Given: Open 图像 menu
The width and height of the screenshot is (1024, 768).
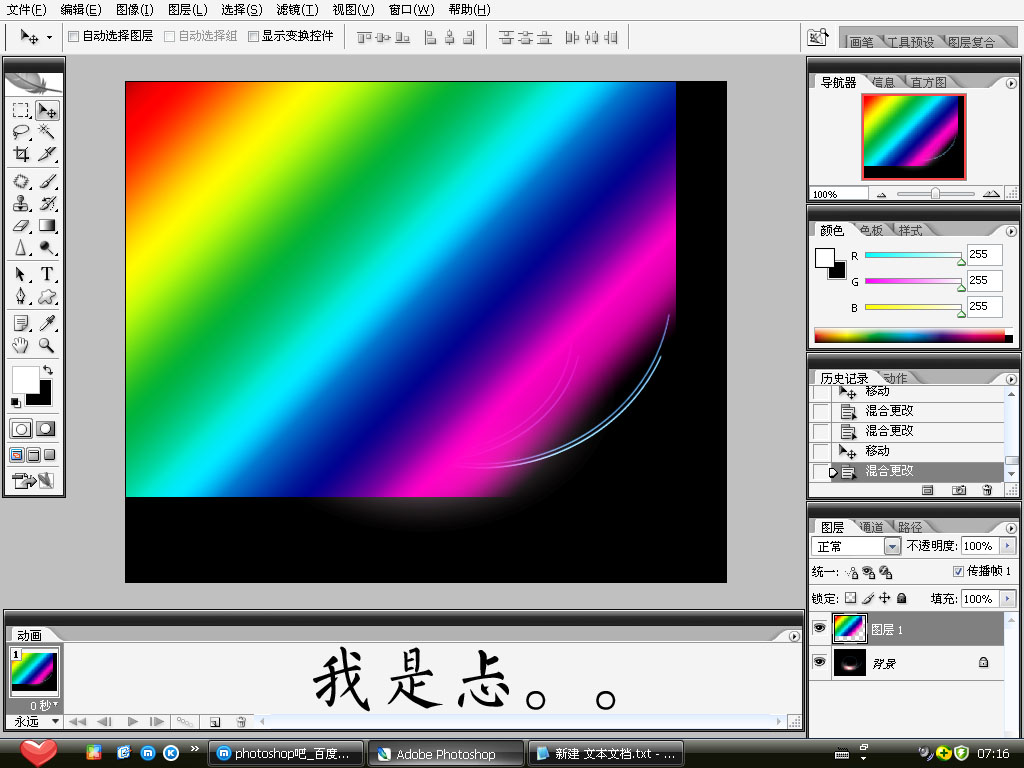Looking at the screenshot, I should pos(135,10).
